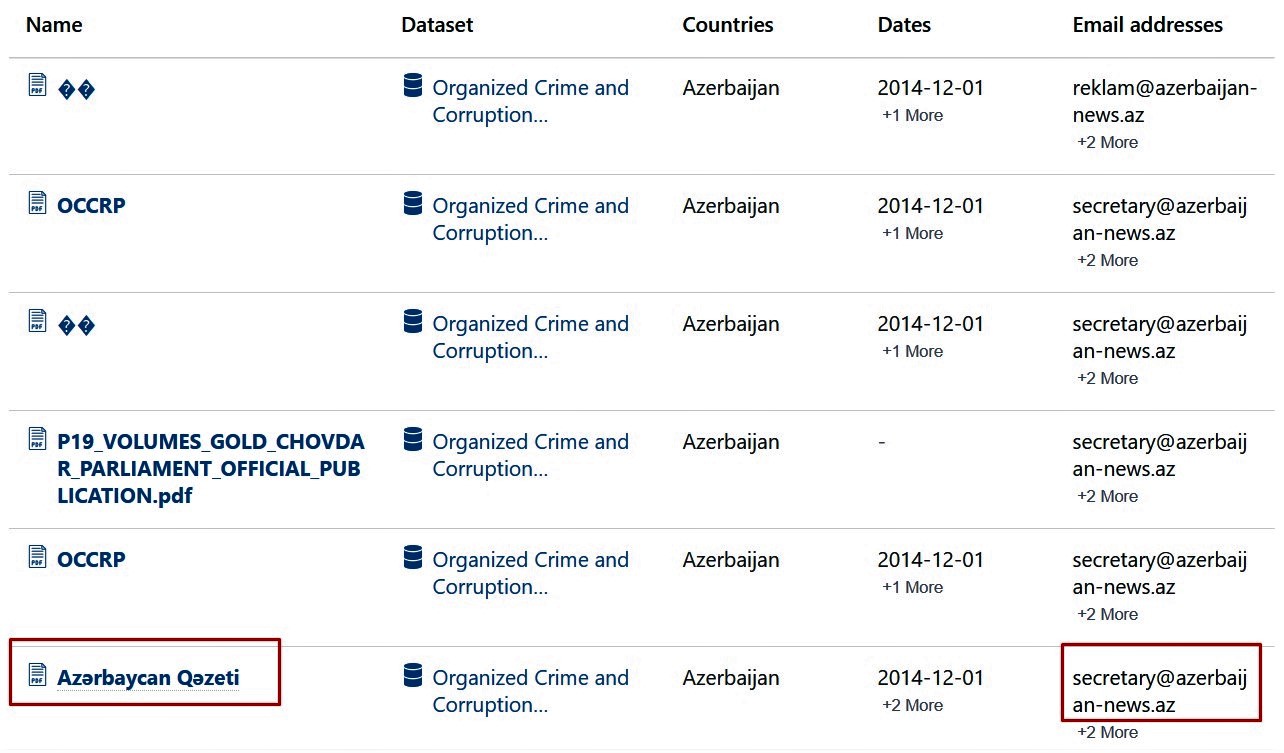Open the Azərbaycan Qəzeti document link
Image resolution: width=1284 pixels, height=753 pixels.
148,678
